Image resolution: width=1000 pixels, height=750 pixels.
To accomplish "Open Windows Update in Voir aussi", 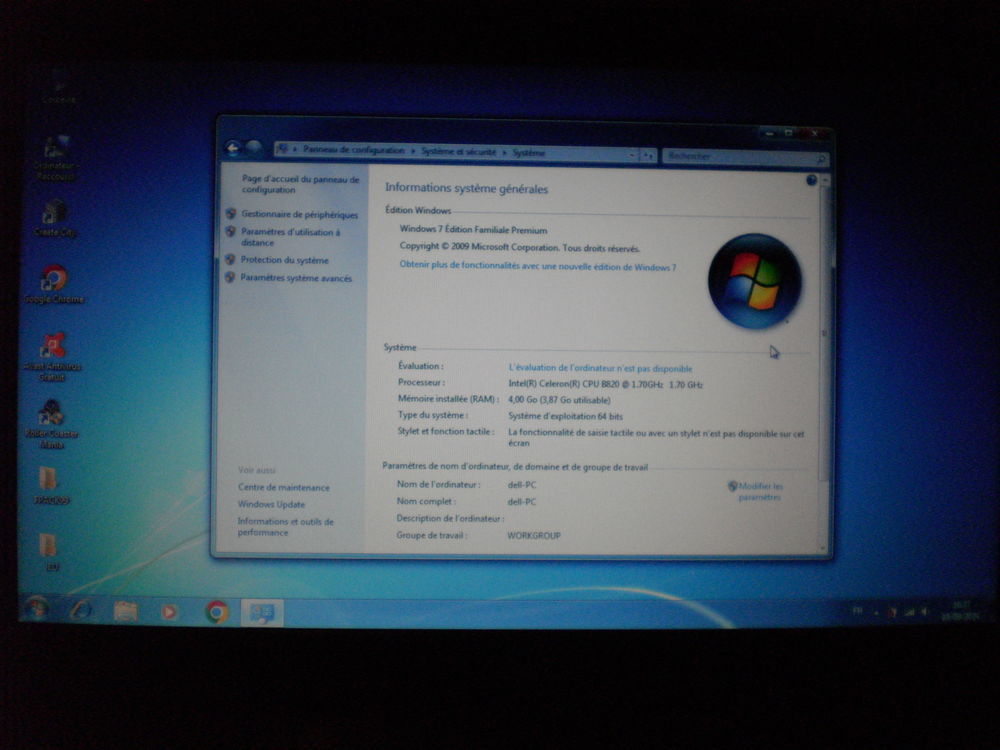I will pos(271,504).
